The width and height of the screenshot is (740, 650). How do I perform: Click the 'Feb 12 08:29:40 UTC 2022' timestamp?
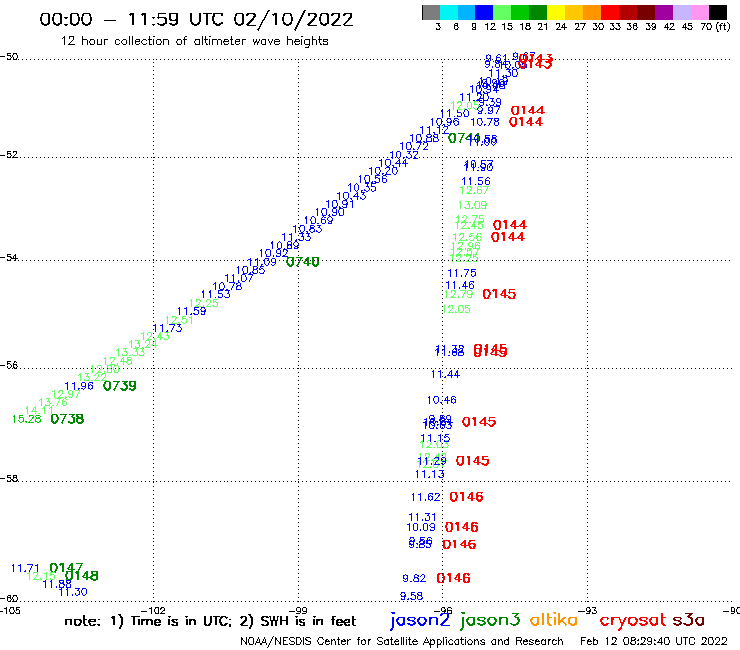coord(654,641)
